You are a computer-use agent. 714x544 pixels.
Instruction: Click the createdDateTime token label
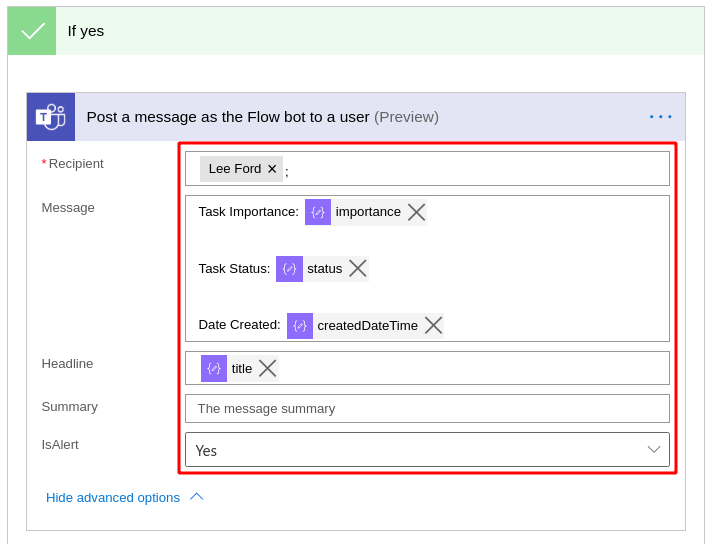pyautogui.click(x=367, y=326)
